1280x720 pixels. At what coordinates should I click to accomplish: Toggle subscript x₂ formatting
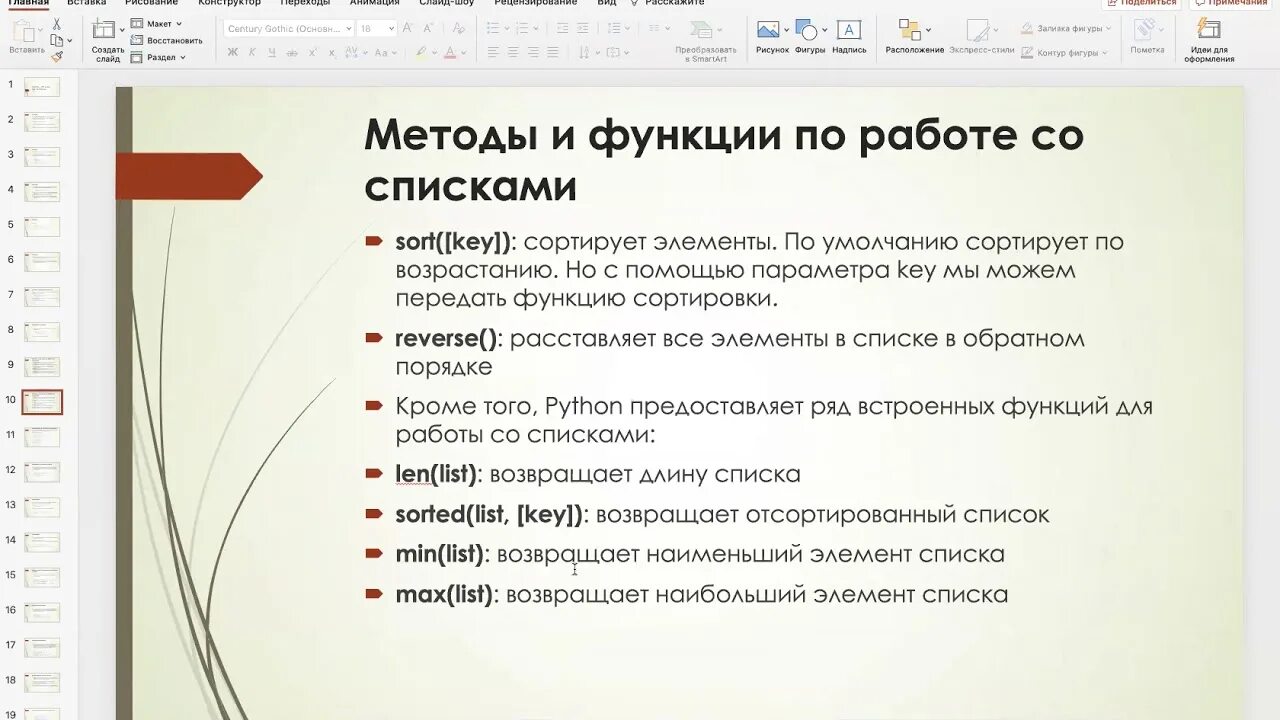(334, 52)
